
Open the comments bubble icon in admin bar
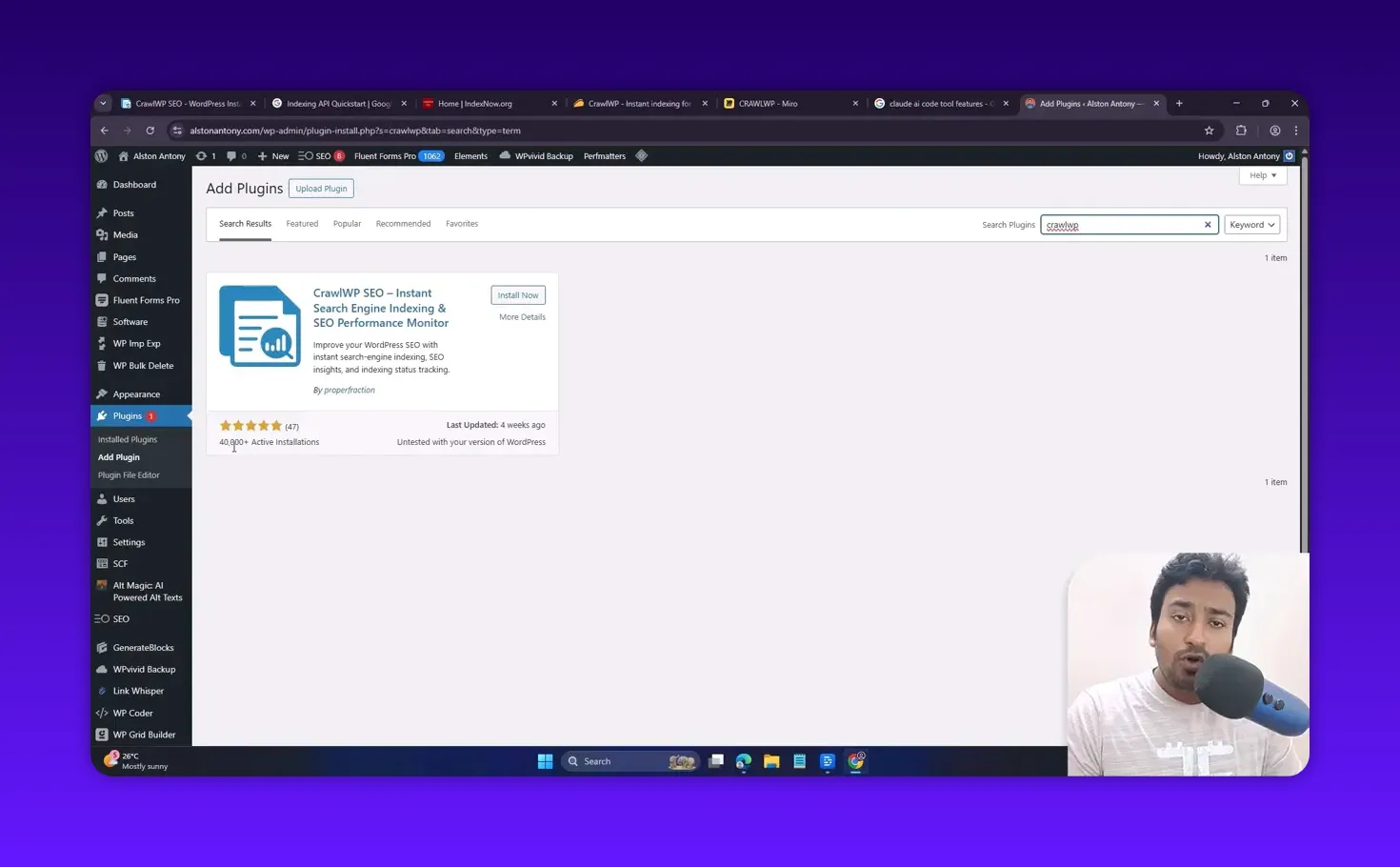(x=231, y=155)
